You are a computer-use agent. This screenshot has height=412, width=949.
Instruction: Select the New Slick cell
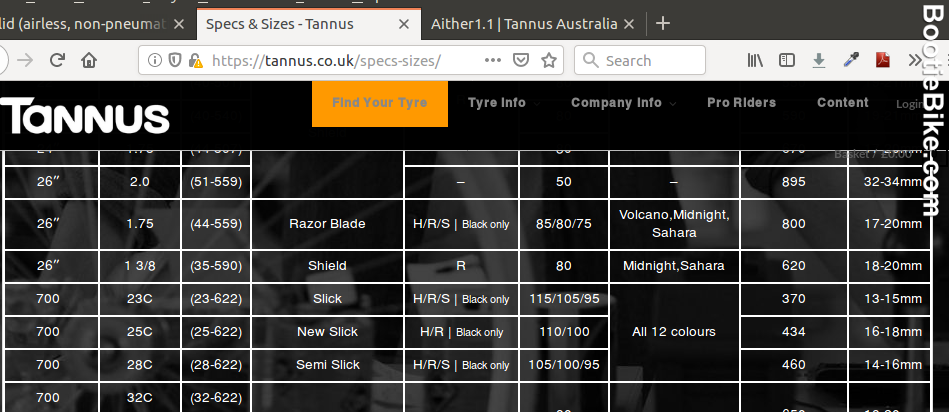click(327, 332)
